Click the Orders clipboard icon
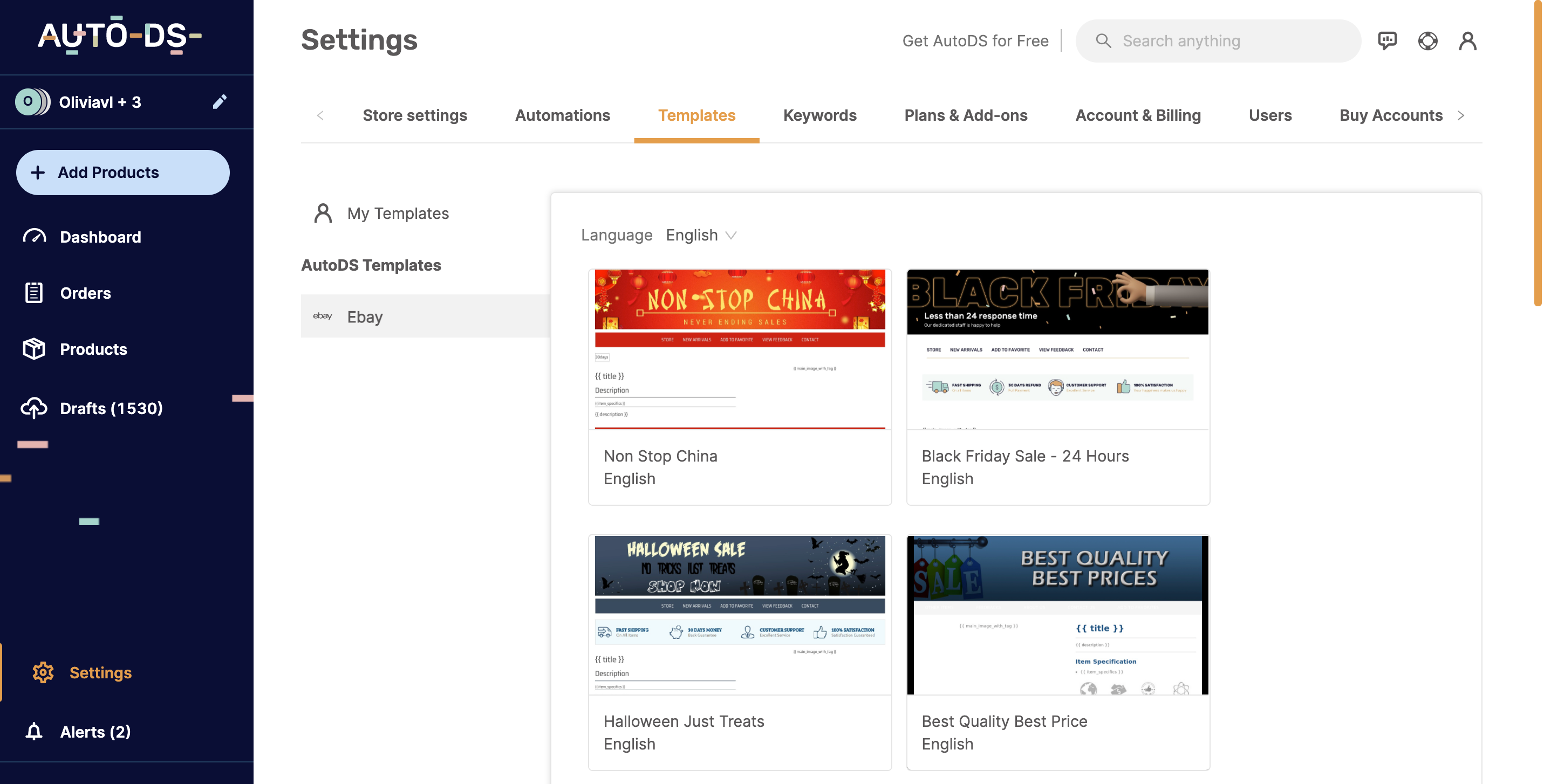Viewport: 1544px width, 784px height. pyautogui.click(x=34, y=293)
